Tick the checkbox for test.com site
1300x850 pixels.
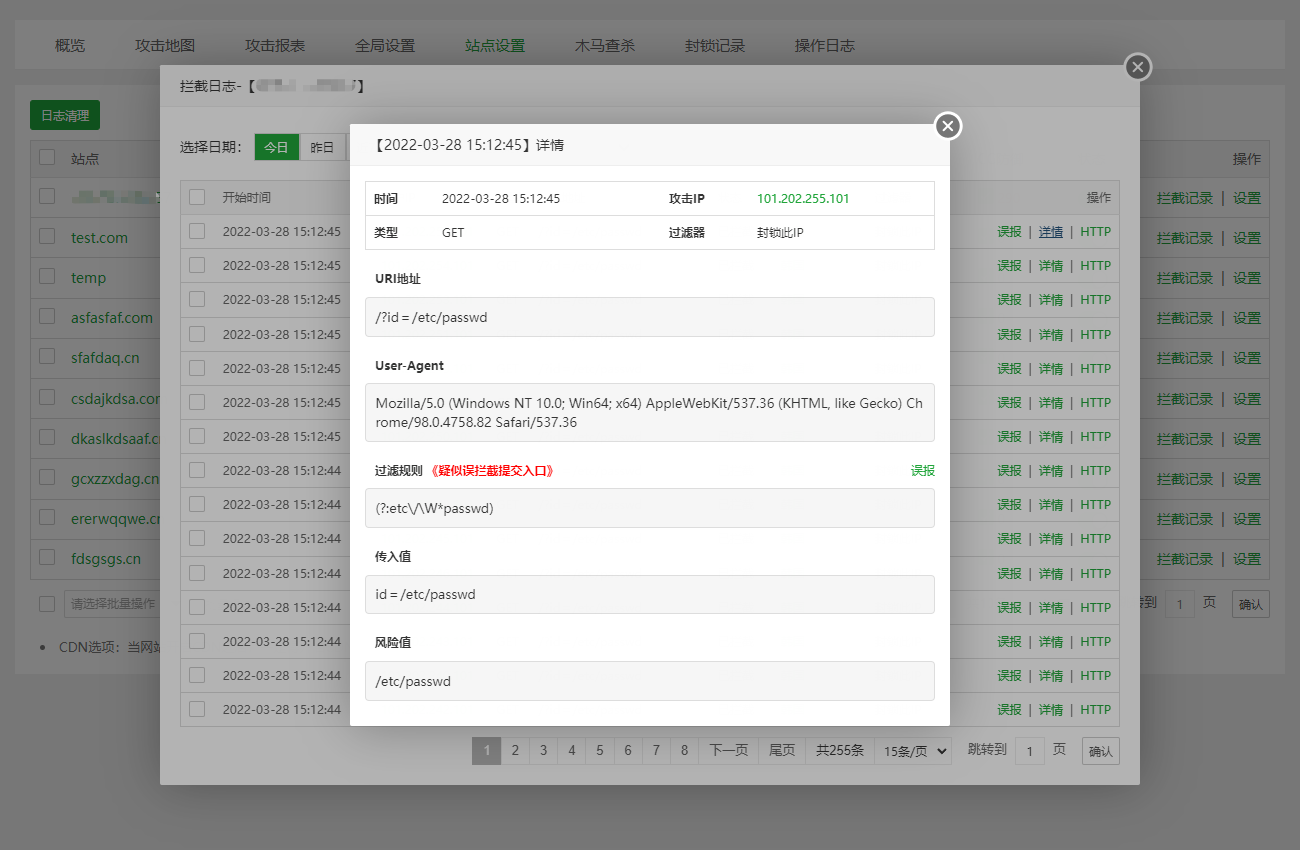tap(47, 237)
